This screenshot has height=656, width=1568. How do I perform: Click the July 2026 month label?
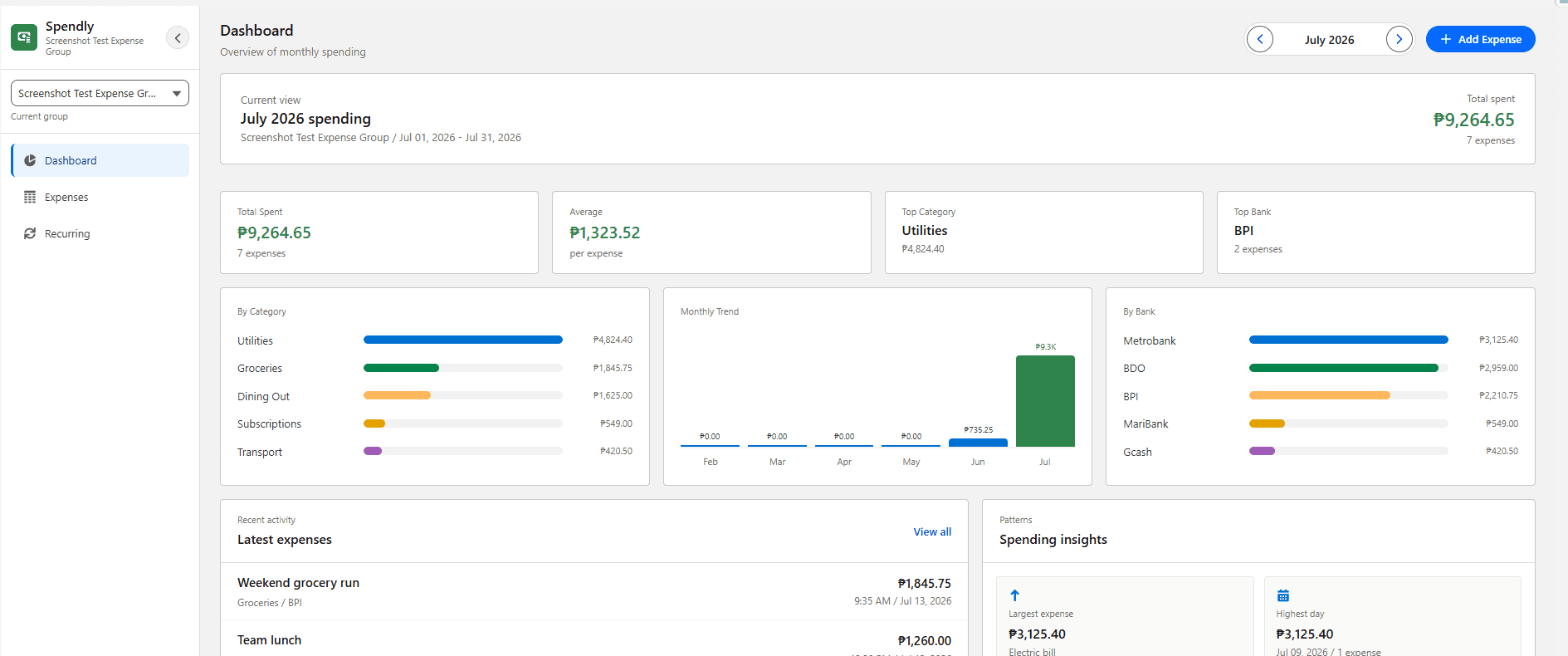1329,40
